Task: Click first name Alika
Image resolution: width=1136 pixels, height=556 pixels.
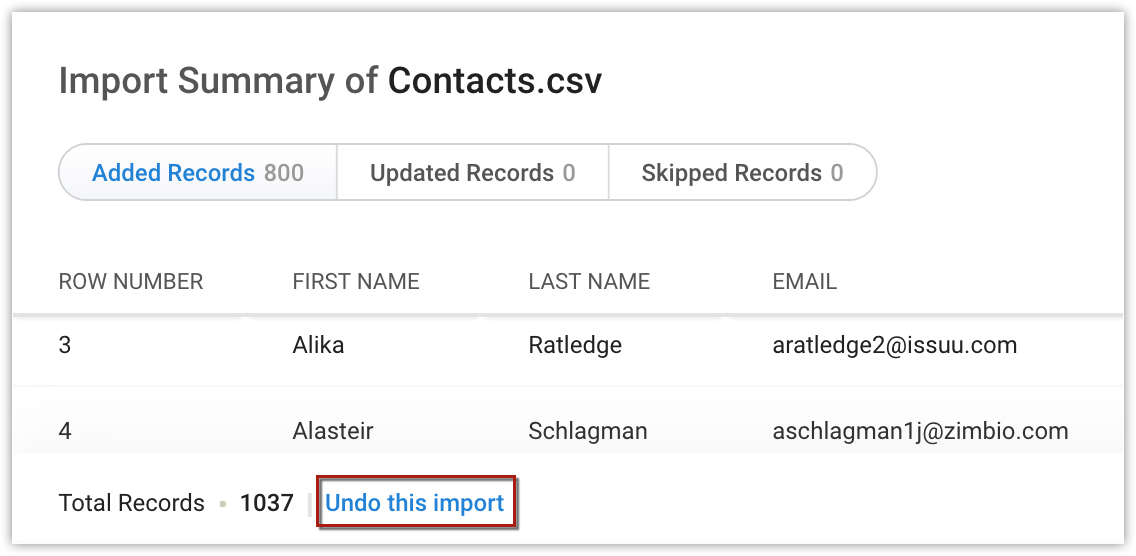Action: point(318,346)
